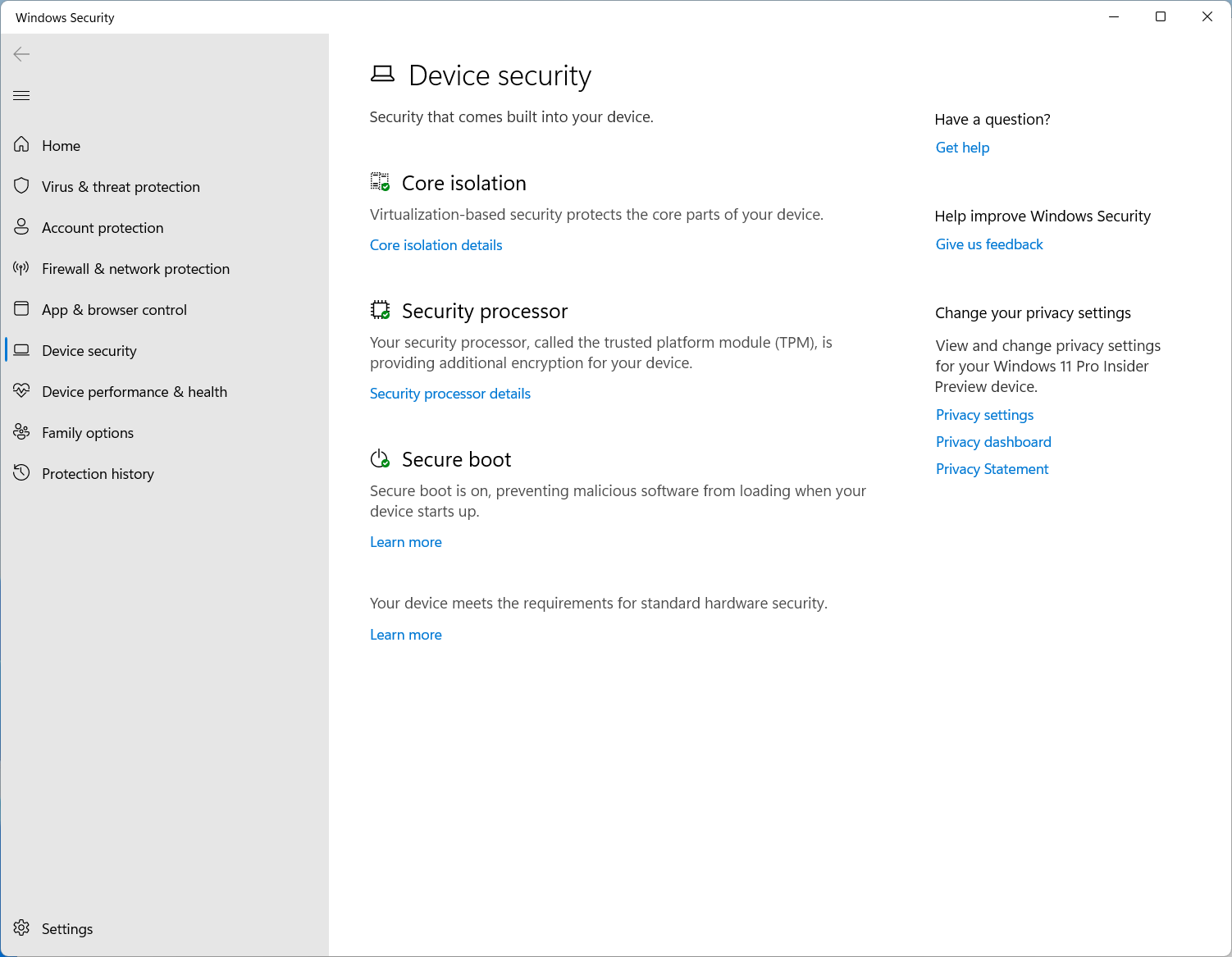
Task: Click Learn more under Secure boot
Action: 406,542
